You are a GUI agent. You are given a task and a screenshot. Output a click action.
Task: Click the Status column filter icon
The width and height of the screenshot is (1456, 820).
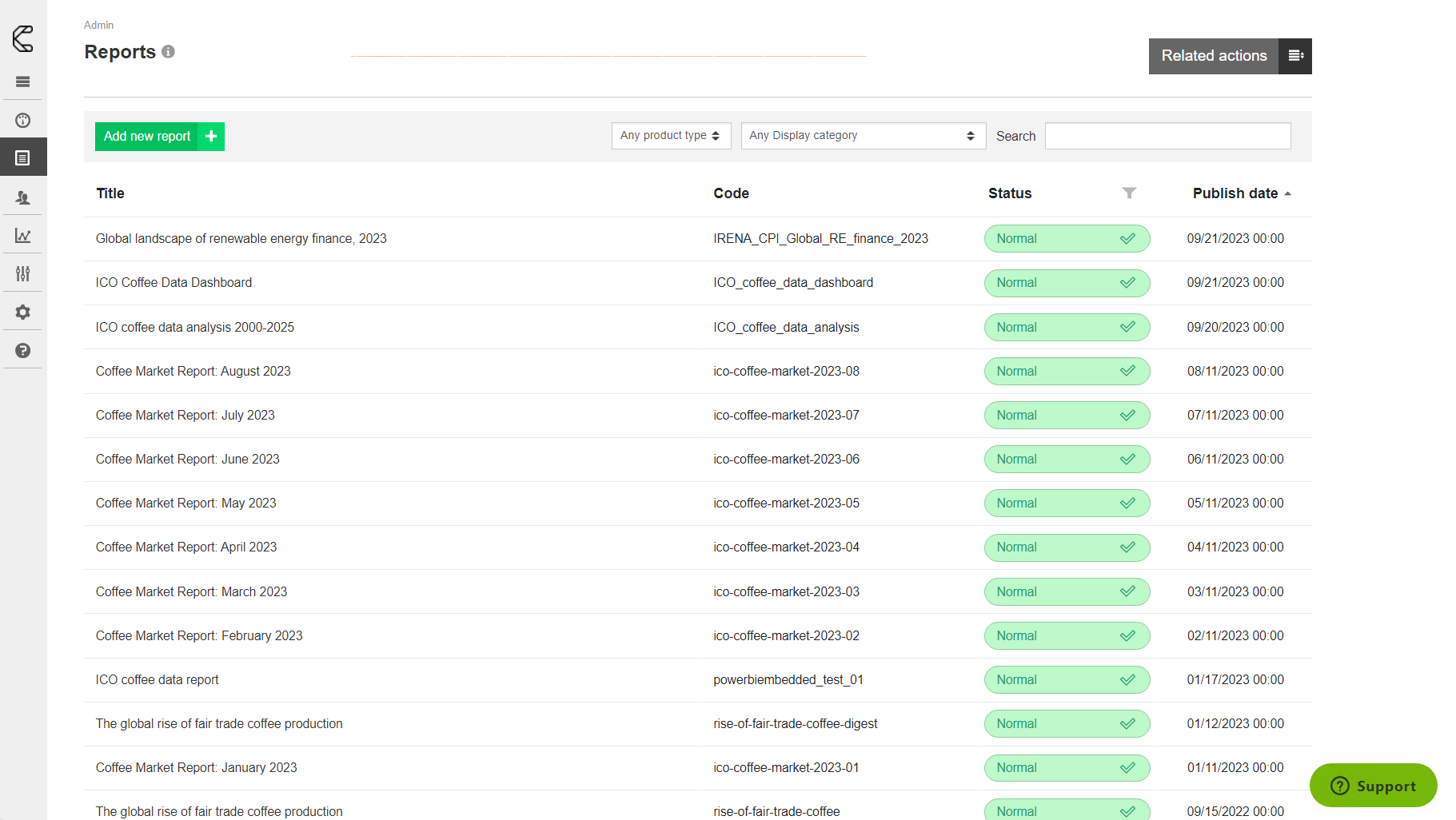click(1129, 193)
